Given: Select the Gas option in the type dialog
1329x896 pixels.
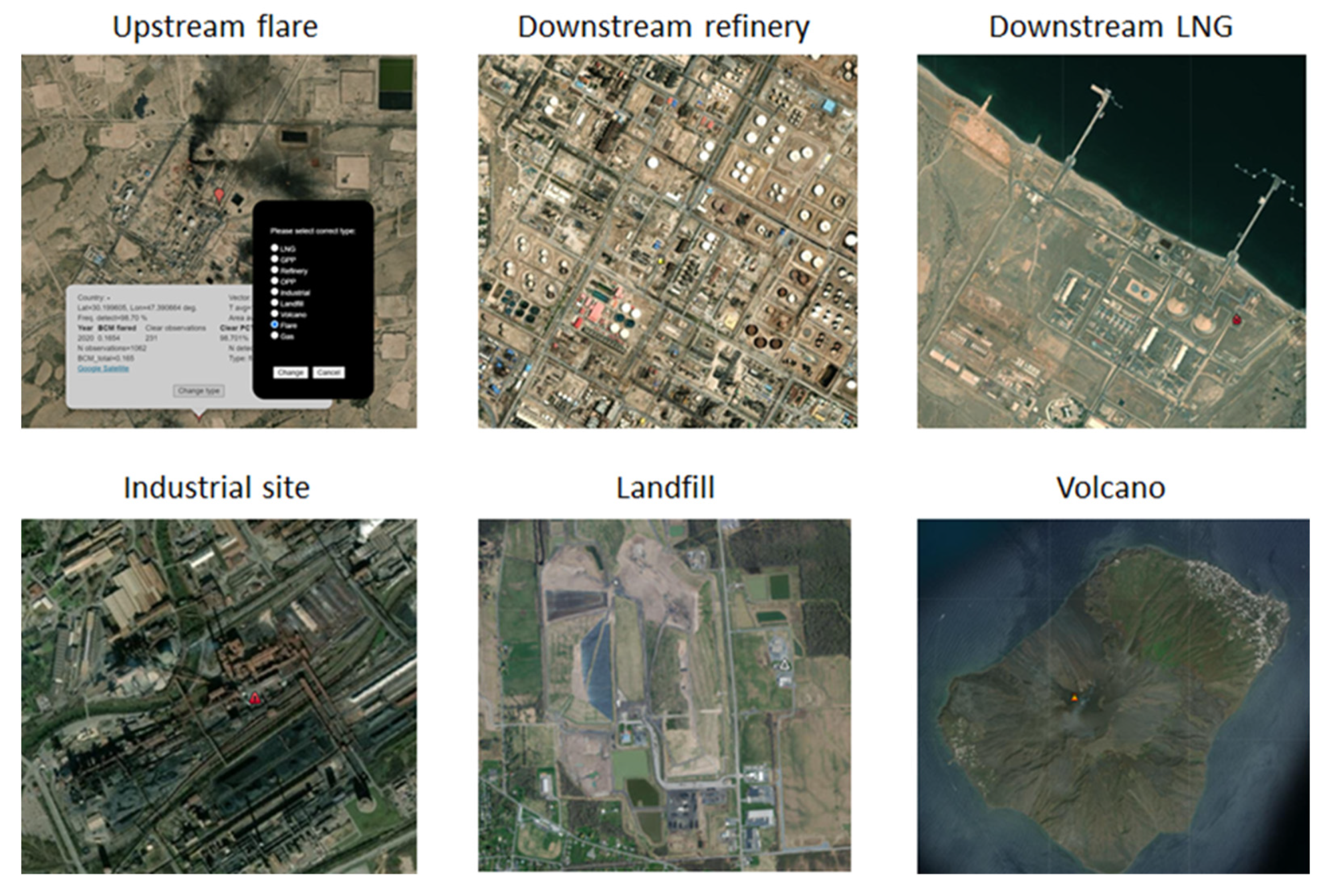Looking at the screenshot, I should 275,336.
